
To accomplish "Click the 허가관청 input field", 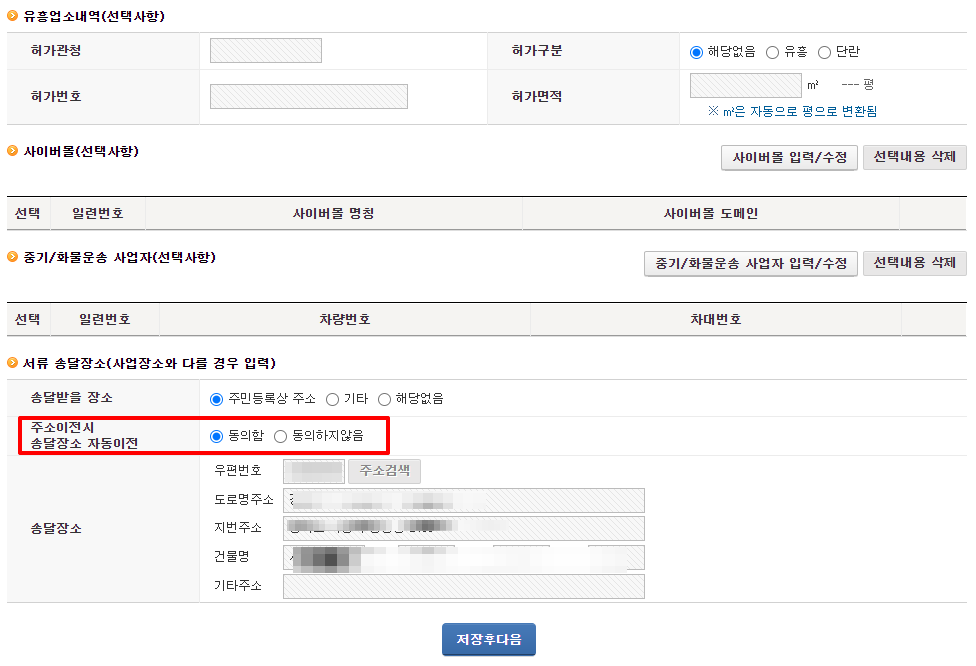I will pos(265,49).
